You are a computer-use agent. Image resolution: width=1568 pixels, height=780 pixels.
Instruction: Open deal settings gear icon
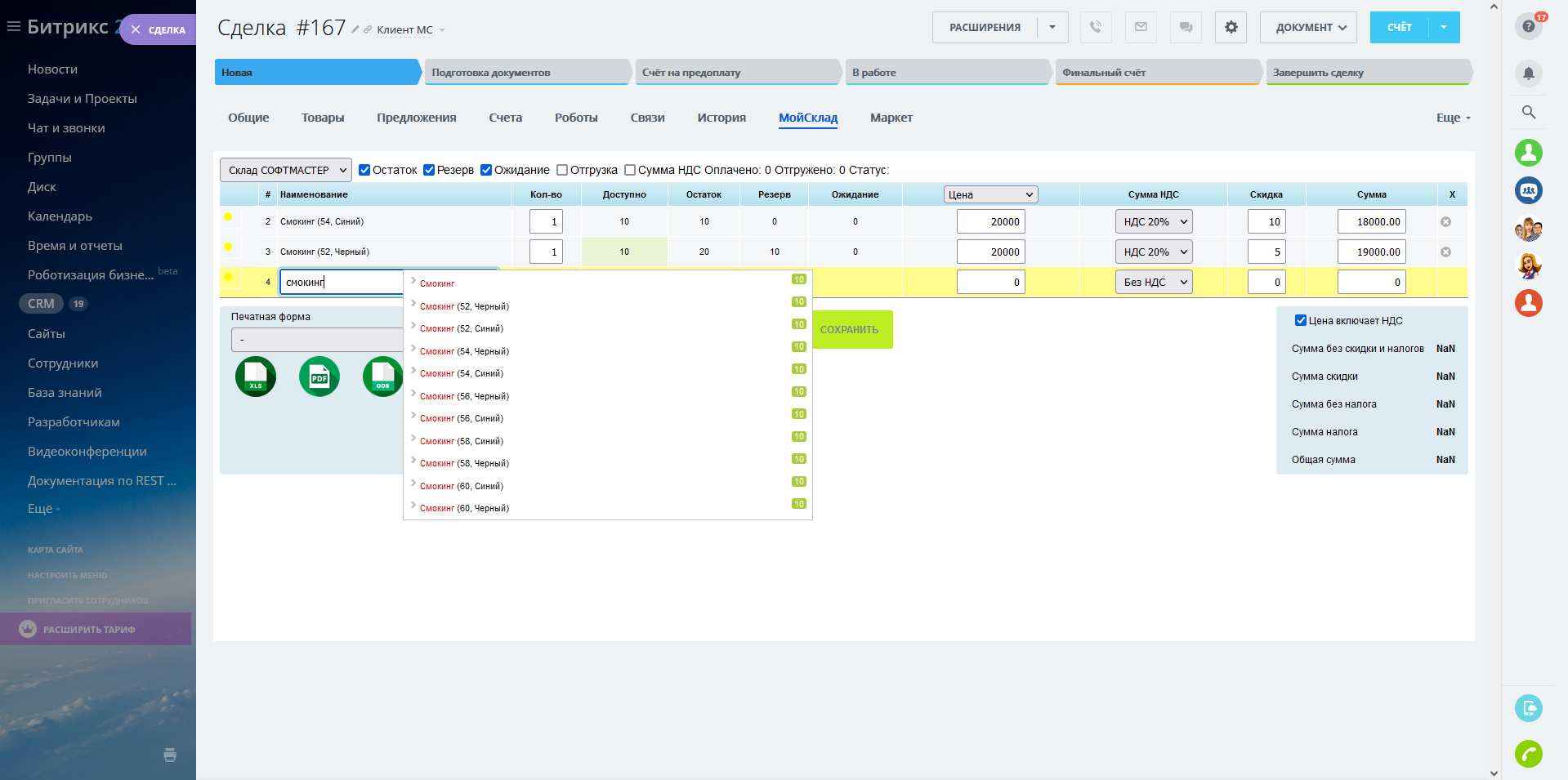pyautogui.click(x=1231, y=27)
